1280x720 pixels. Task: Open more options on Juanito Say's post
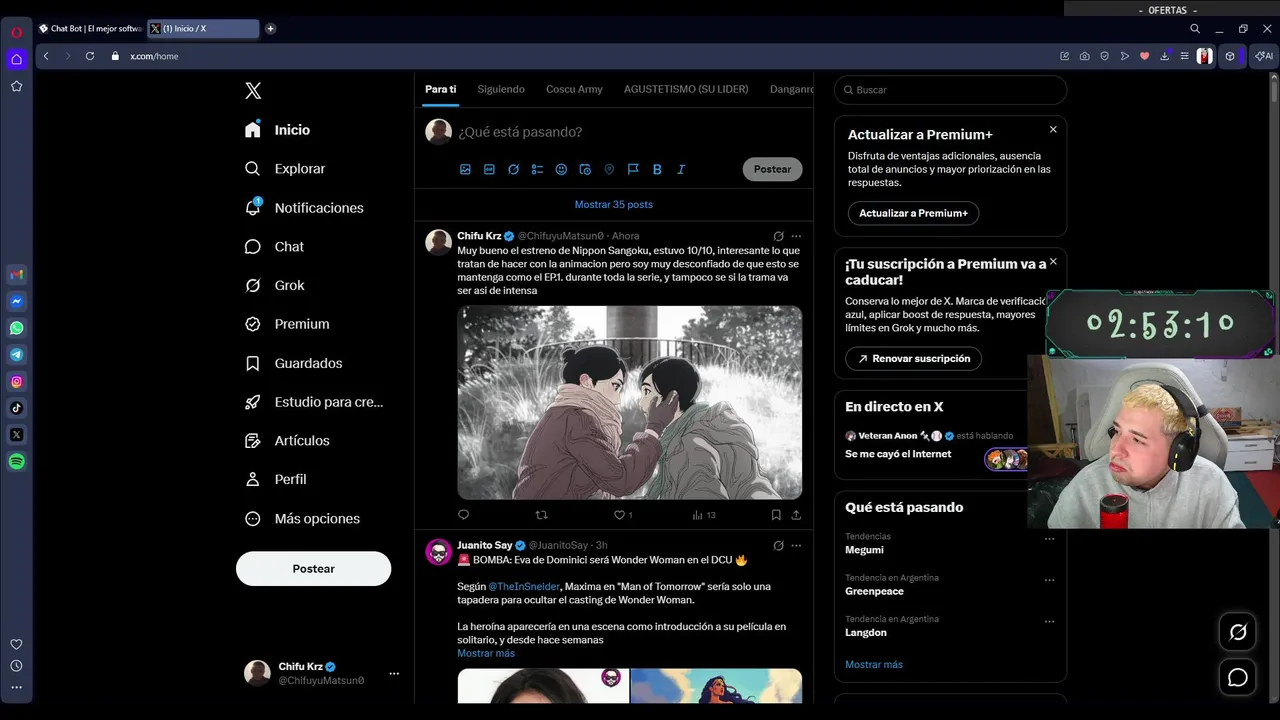pos(796,545)
